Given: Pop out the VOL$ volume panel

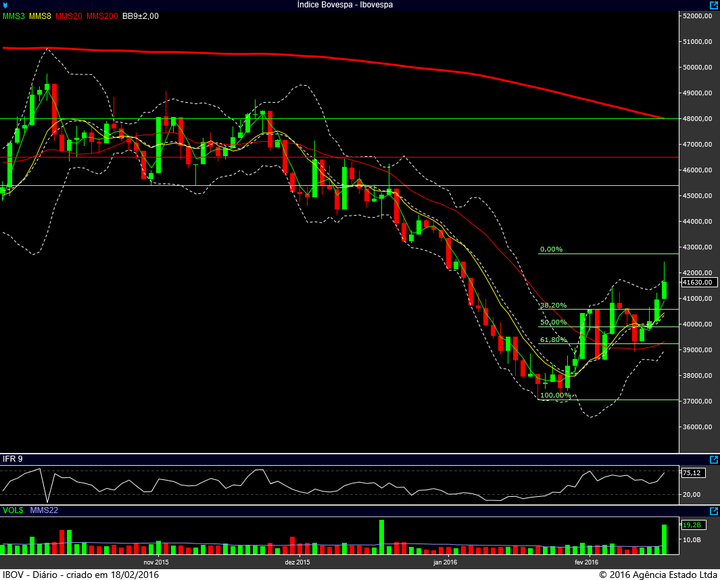Looking at the screenshot, I should pos(714,511).
